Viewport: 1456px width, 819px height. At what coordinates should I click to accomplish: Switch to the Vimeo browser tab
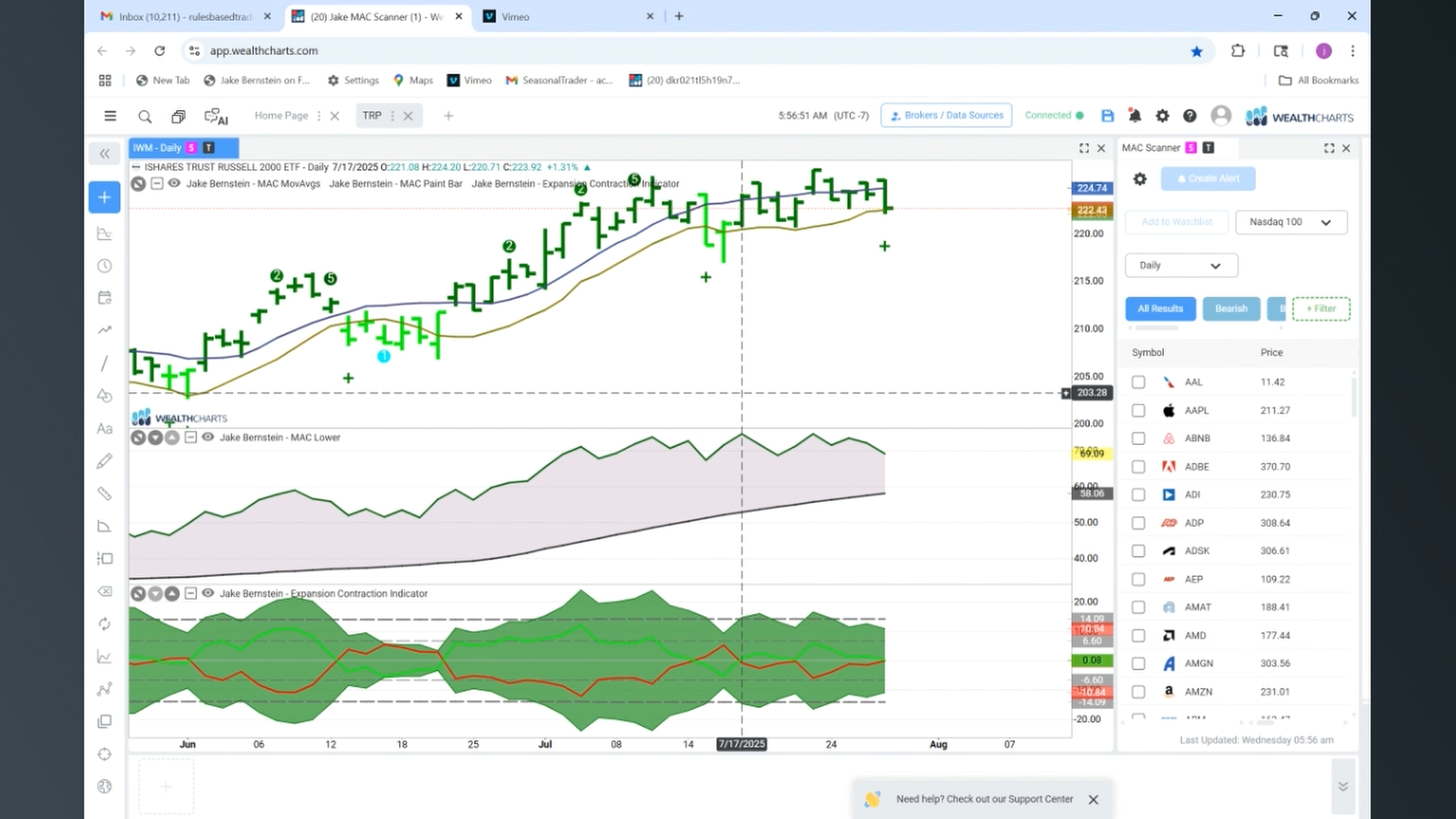[x=569, y=17]
